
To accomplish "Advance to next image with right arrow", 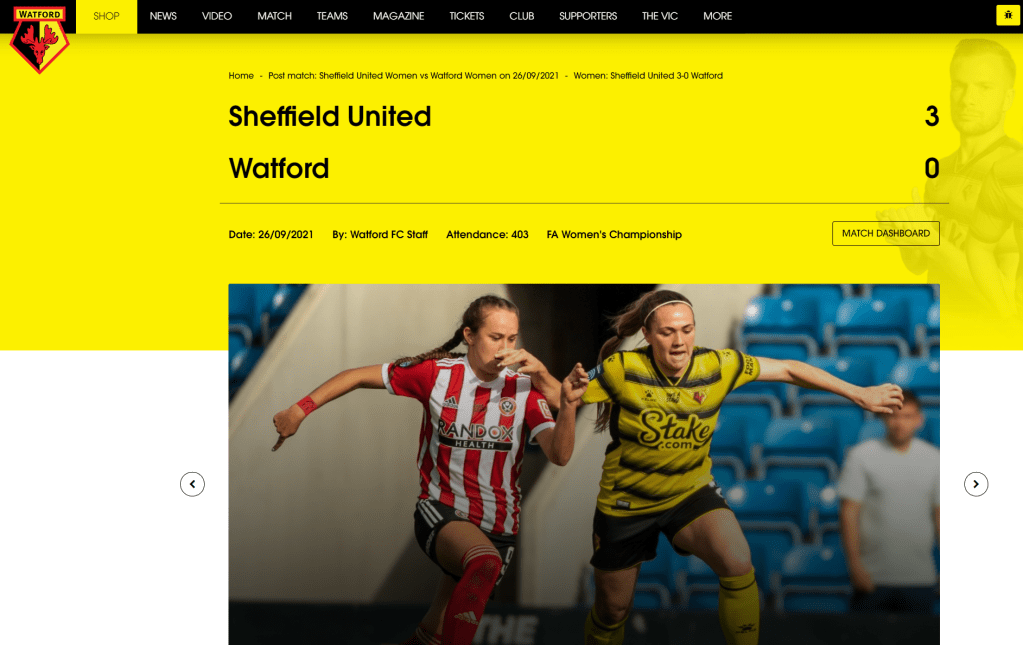I will point(976,484).
